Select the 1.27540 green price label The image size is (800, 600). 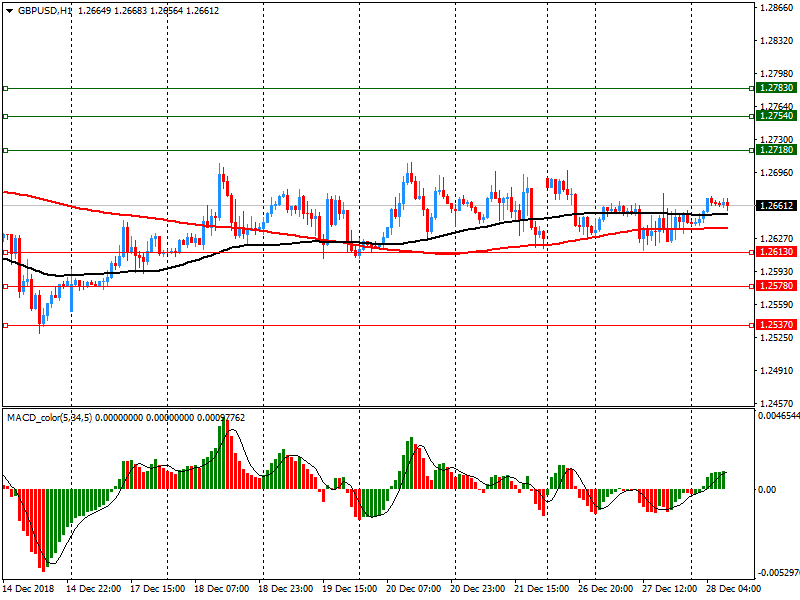[776, 116]
